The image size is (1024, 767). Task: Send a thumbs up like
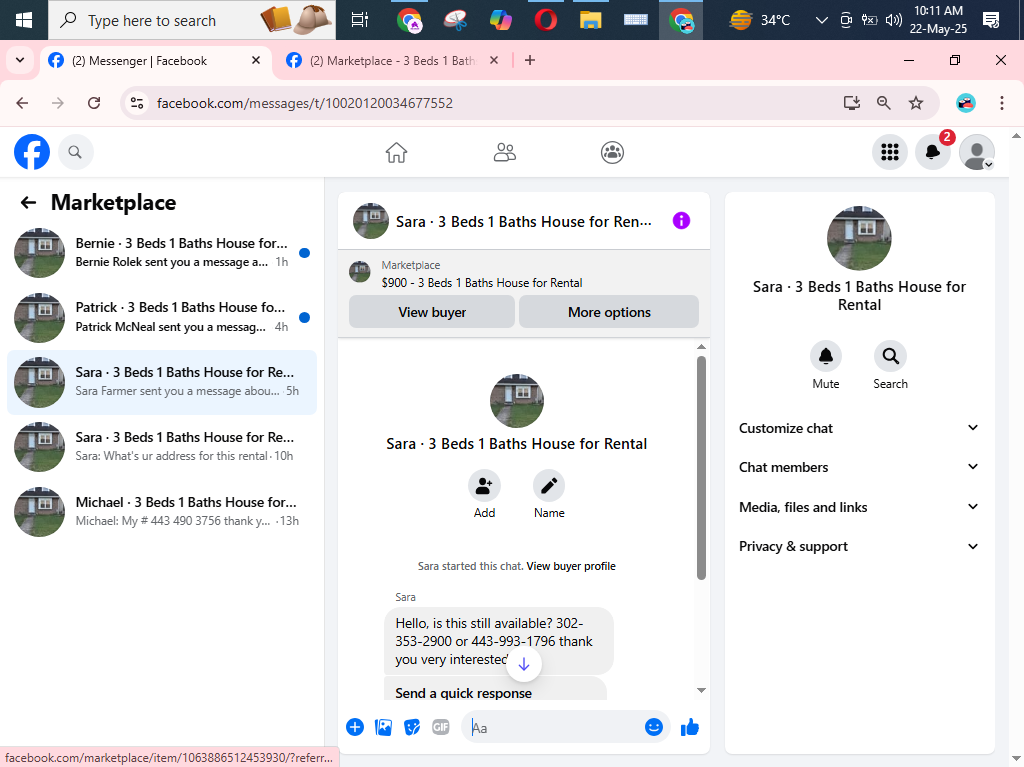pos(690,727)
